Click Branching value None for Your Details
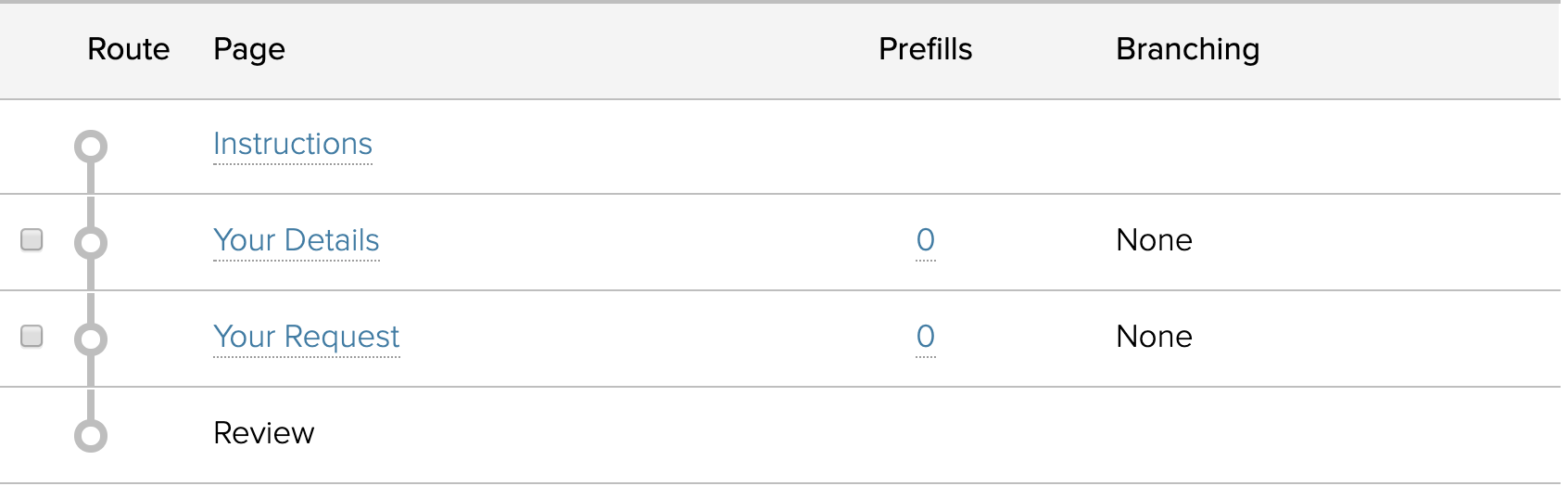1568x486 pixels. pyautogui.click(x=1155, y=241)
